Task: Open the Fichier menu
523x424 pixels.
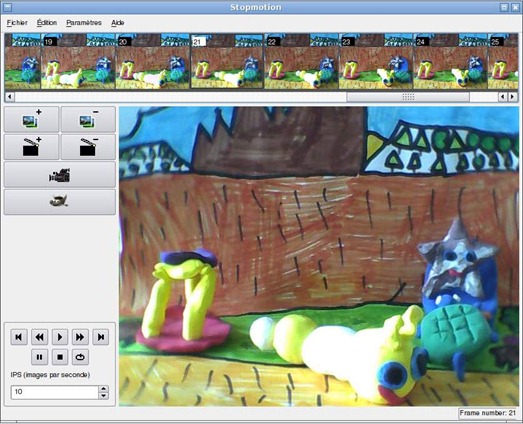Action: (x=17, y=23)
